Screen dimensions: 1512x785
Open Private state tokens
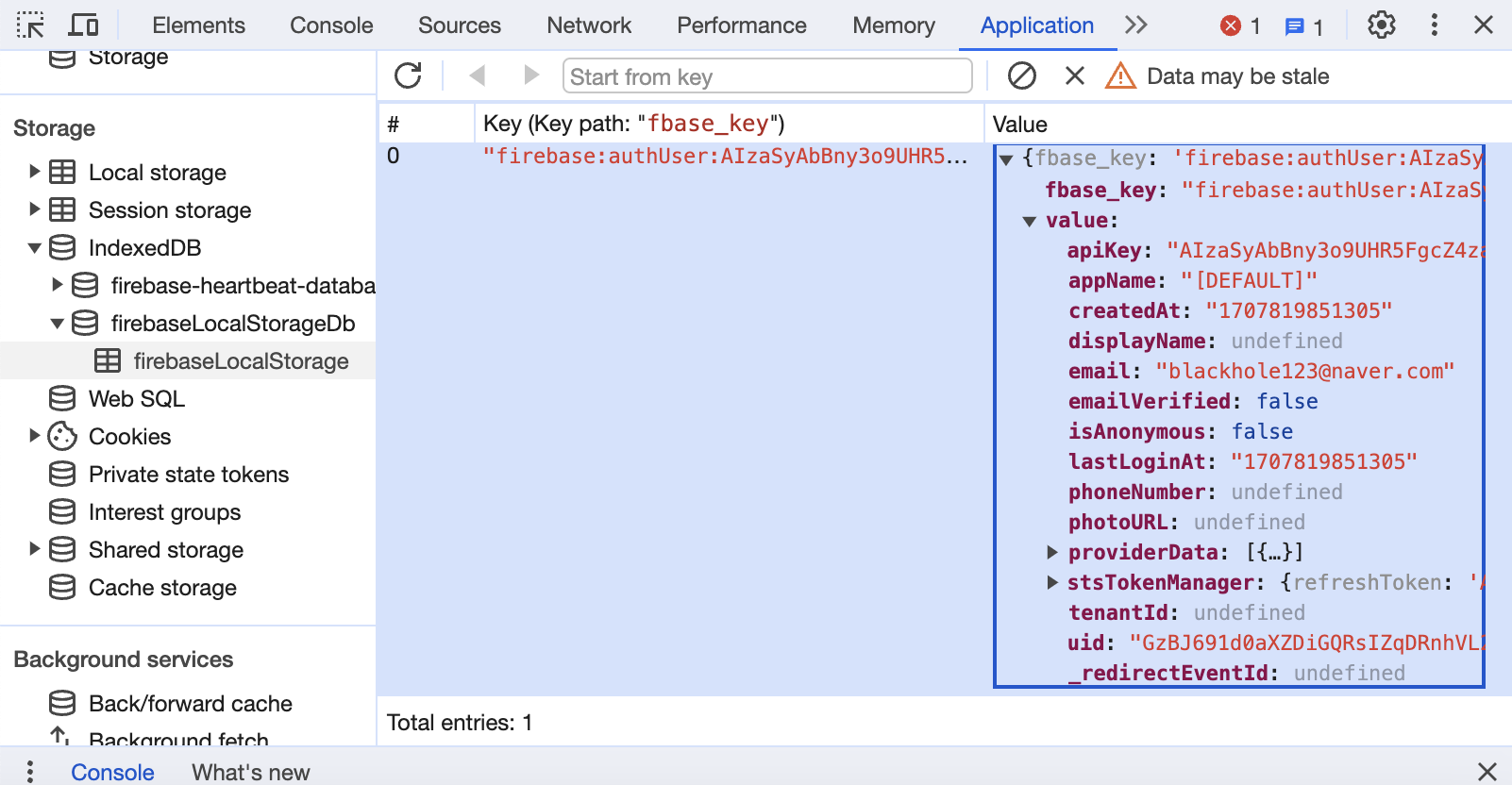pyautogui.click(x=189, y=475)
